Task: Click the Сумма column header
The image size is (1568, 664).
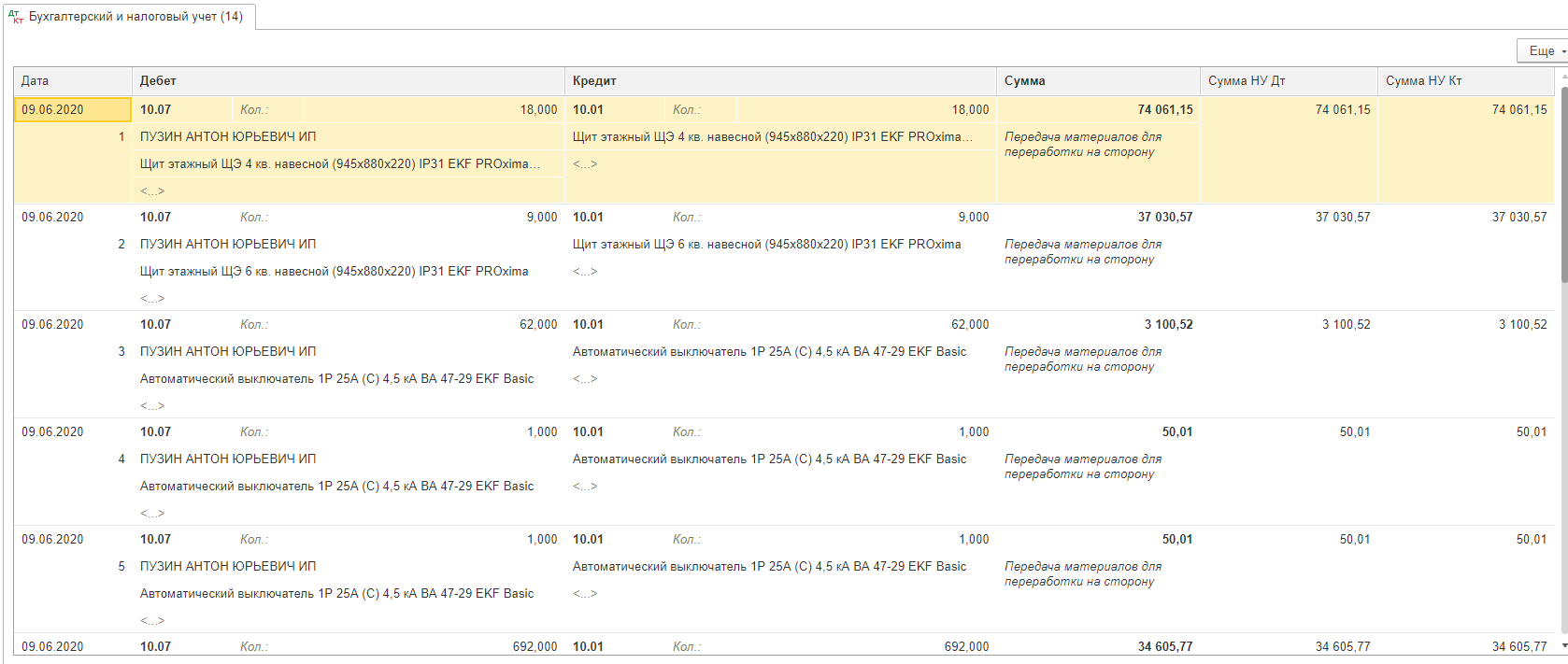Action: pos(1098,81)
